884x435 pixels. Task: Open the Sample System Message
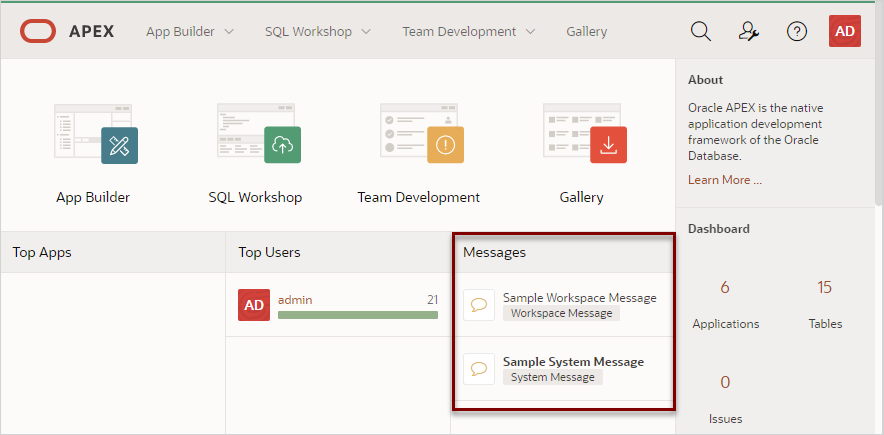(573, 361)
